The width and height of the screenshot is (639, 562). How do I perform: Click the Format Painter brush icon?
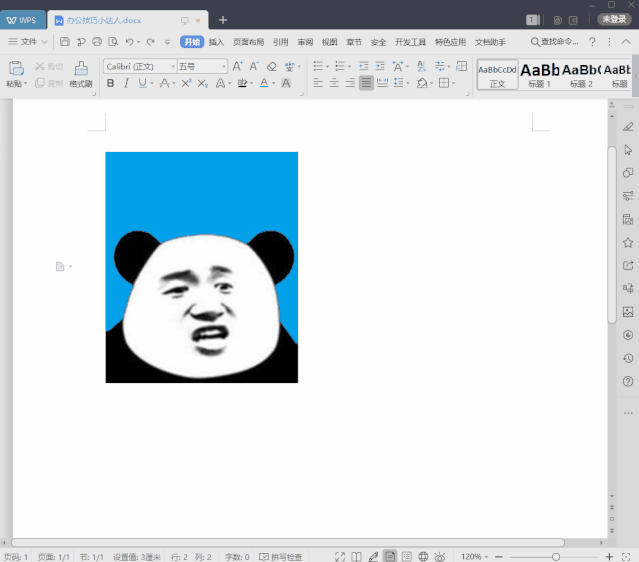tap(81, 69)
